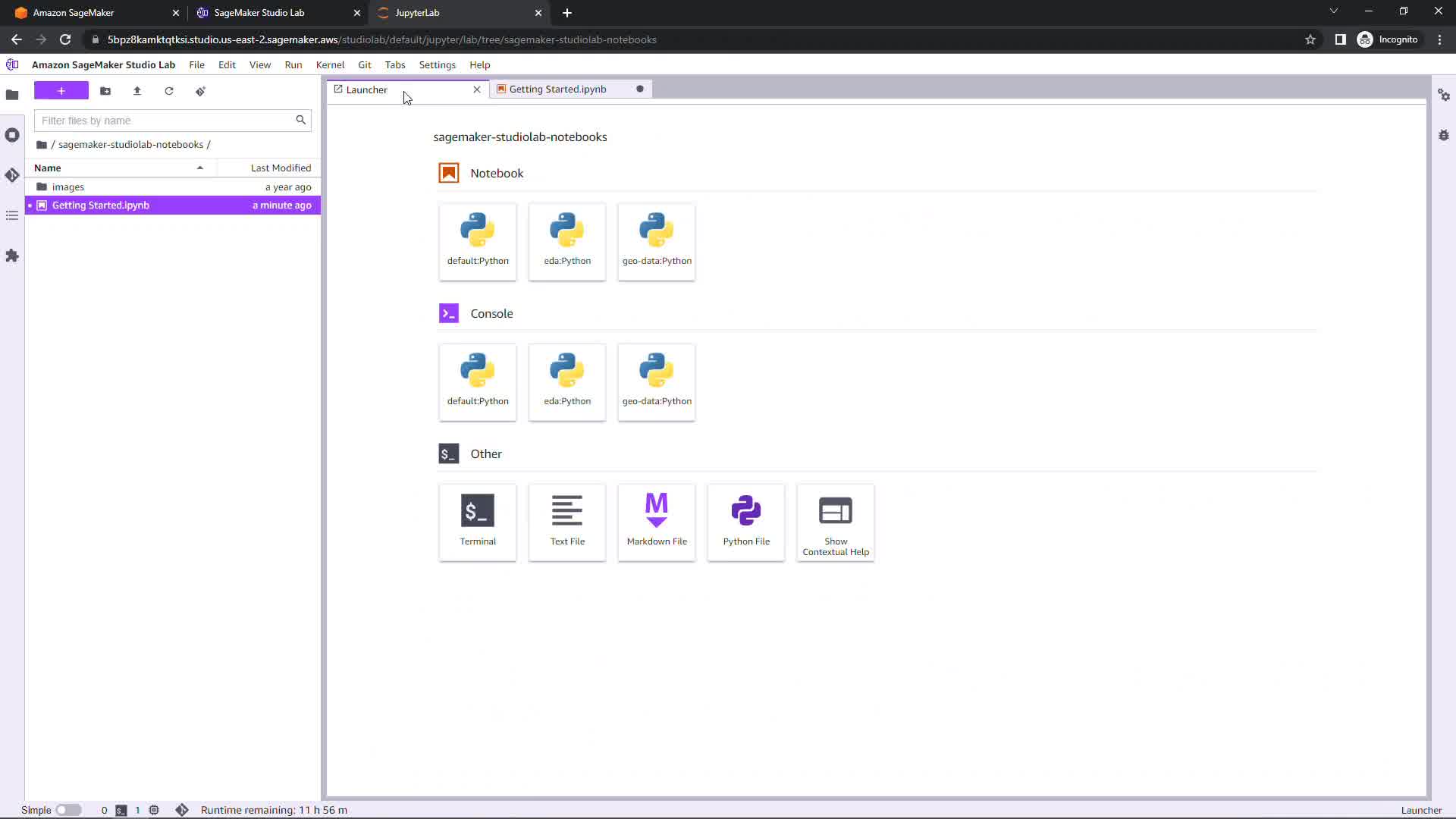Switch to the Getting Started.ipynb tab
The width and height of the screenshot is (1456, 819).
(x=558, y=89)
